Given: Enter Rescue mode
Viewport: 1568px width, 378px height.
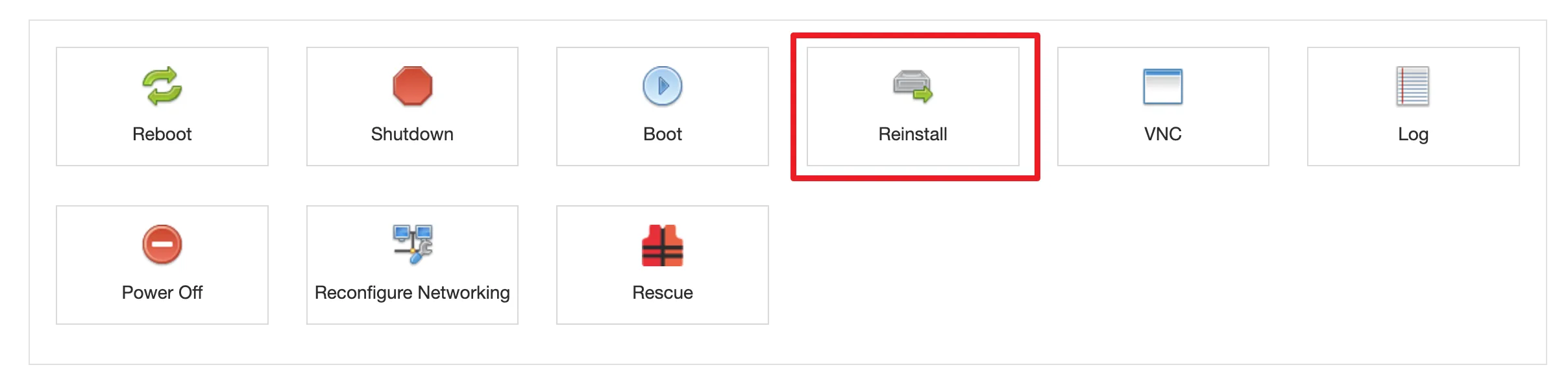Looking at the screenshot, I should pyautogui.click(x=662, y=264).
